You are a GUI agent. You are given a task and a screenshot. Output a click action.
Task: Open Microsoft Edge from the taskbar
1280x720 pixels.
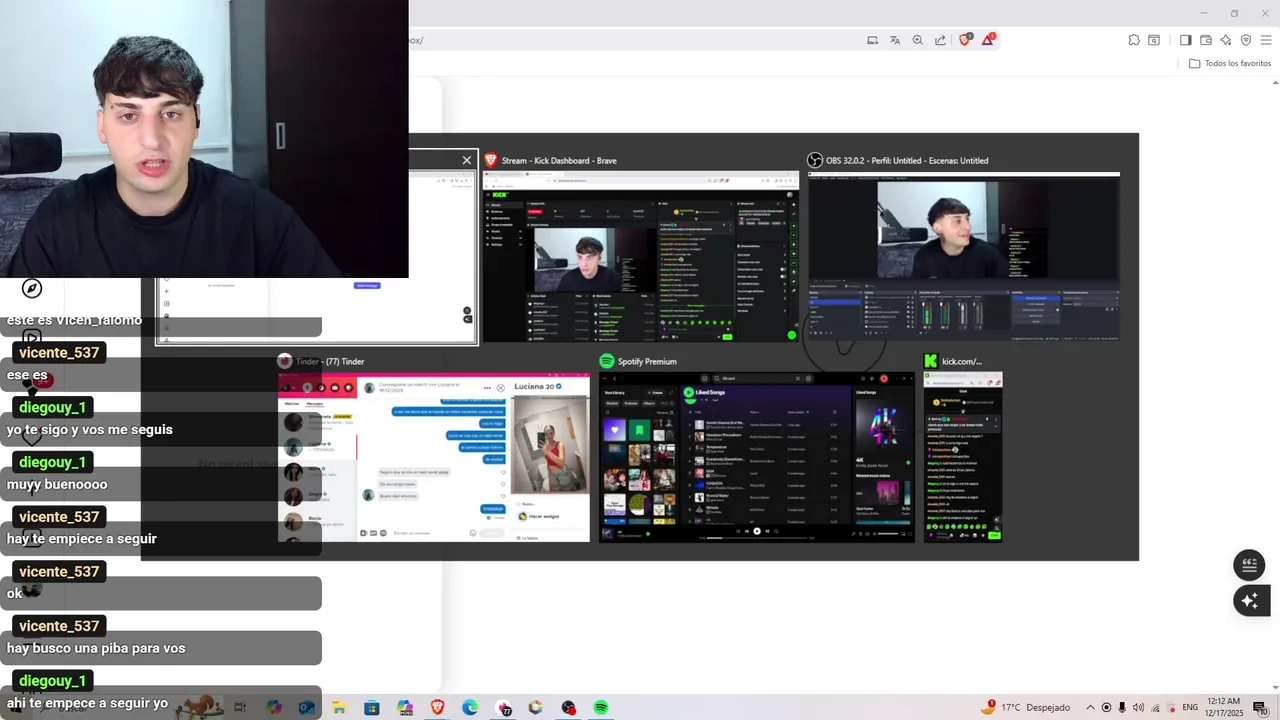pyautogui.click(x=470, y=708)
